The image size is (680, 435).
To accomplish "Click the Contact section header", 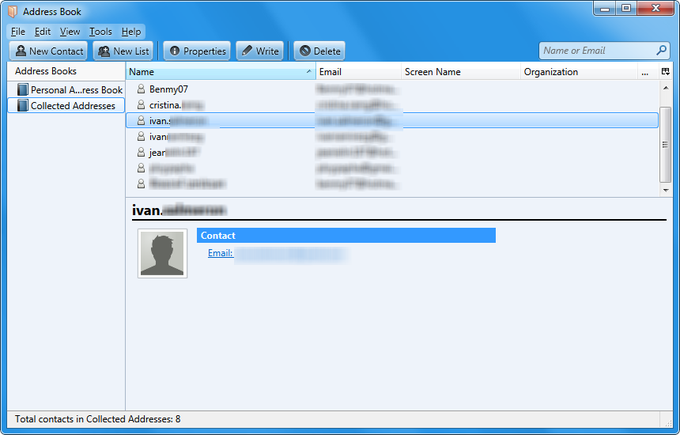I will tap(346, 235).
